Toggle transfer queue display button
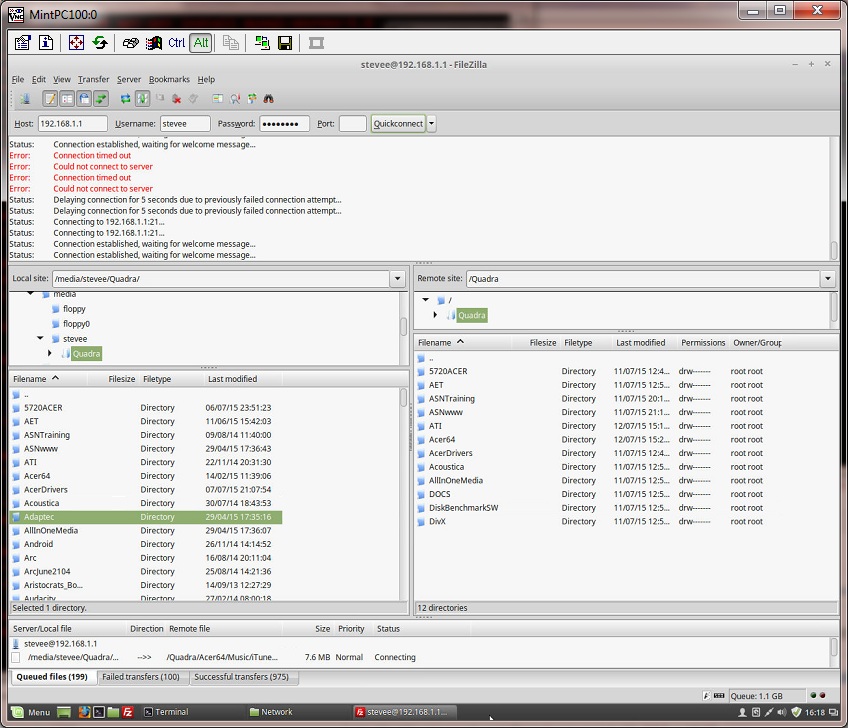Image resolution: width=848 pixels, height=728 pixels. pyautogui.click(x=101, y=99)
